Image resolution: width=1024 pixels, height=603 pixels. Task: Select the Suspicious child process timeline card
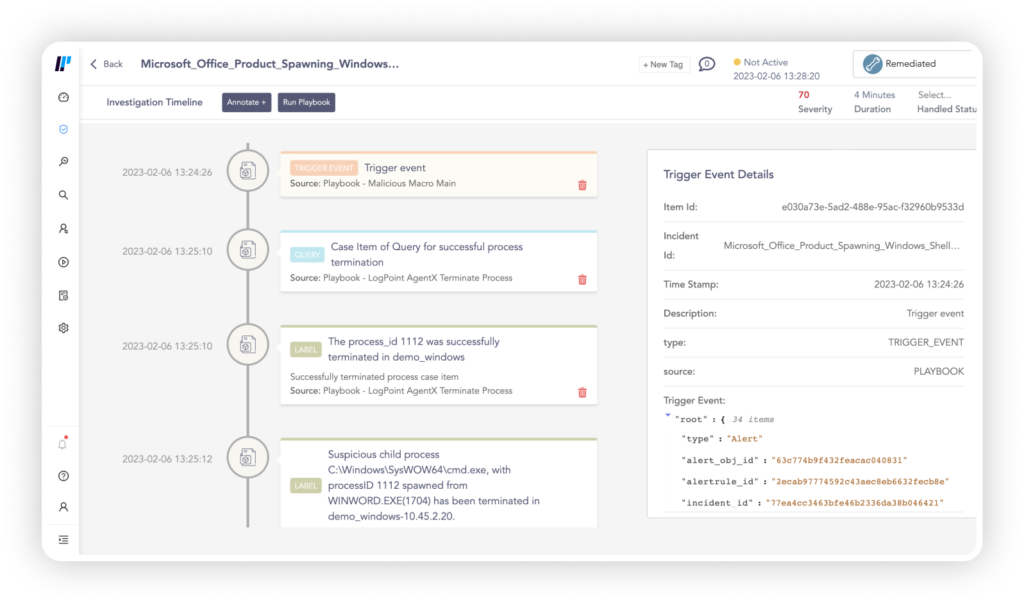click(x=439, y=483)
